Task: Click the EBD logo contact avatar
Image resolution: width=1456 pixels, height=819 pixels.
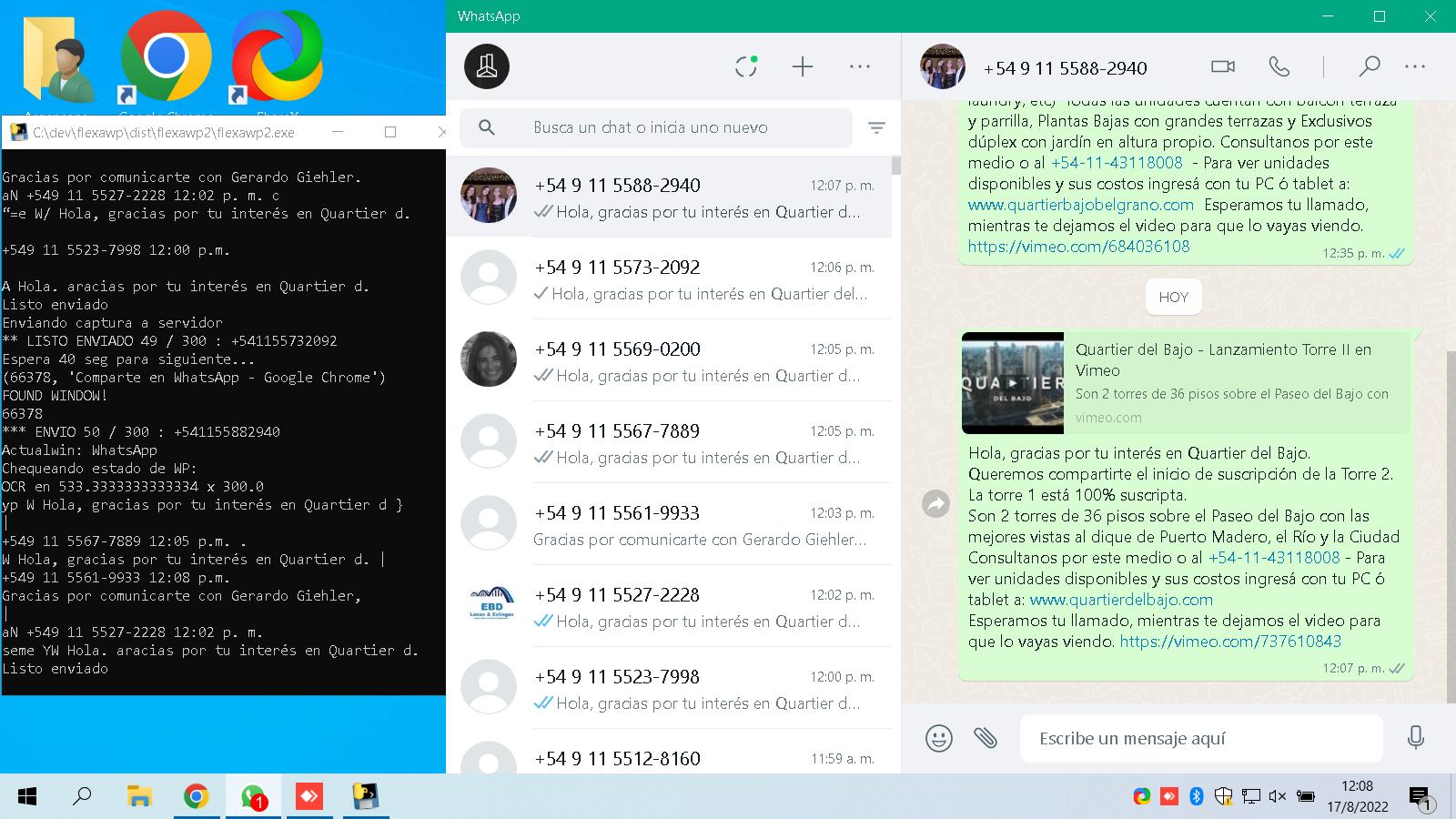Action: click(489, 605)
